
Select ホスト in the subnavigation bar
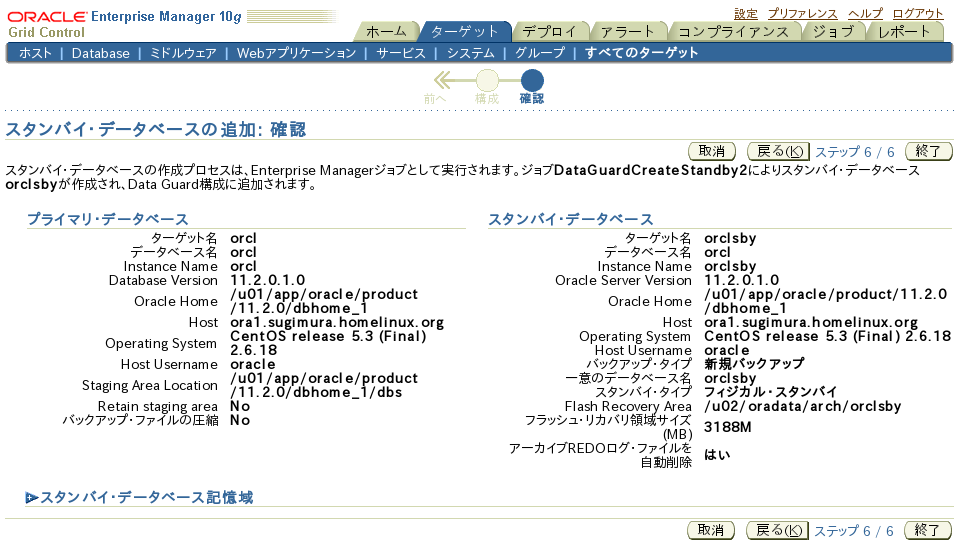click(36, 53)
